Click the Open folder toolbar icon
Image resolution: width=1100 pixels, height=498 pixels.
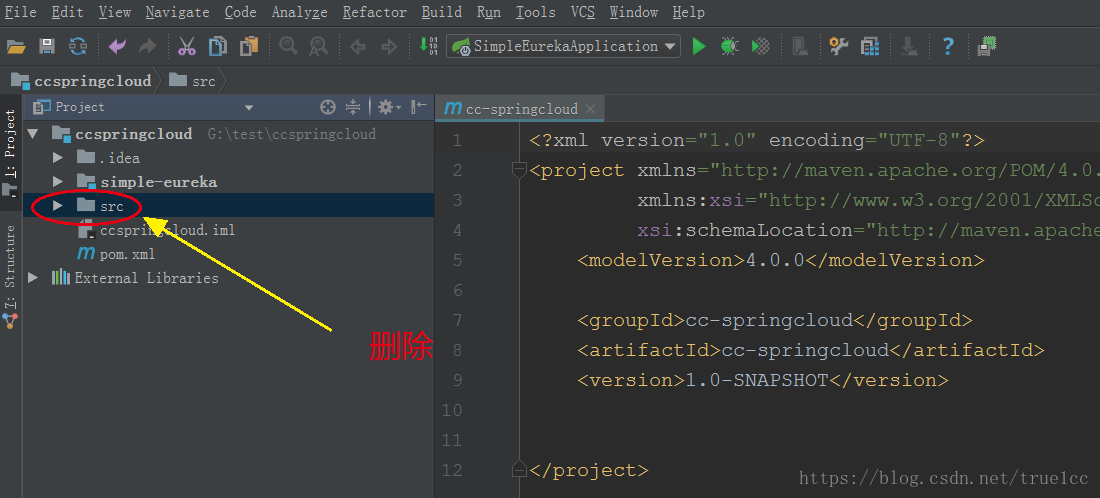click(15, 47)
